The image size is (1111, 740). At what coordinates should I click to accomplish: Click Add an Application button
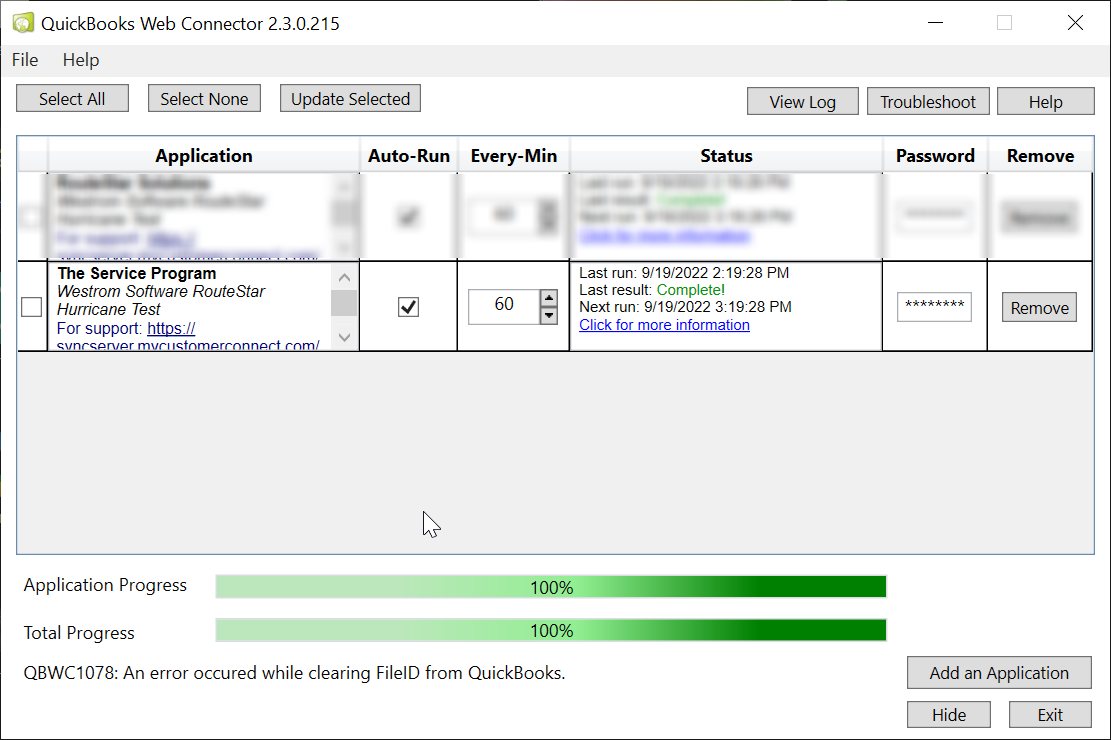pos(999,673)
